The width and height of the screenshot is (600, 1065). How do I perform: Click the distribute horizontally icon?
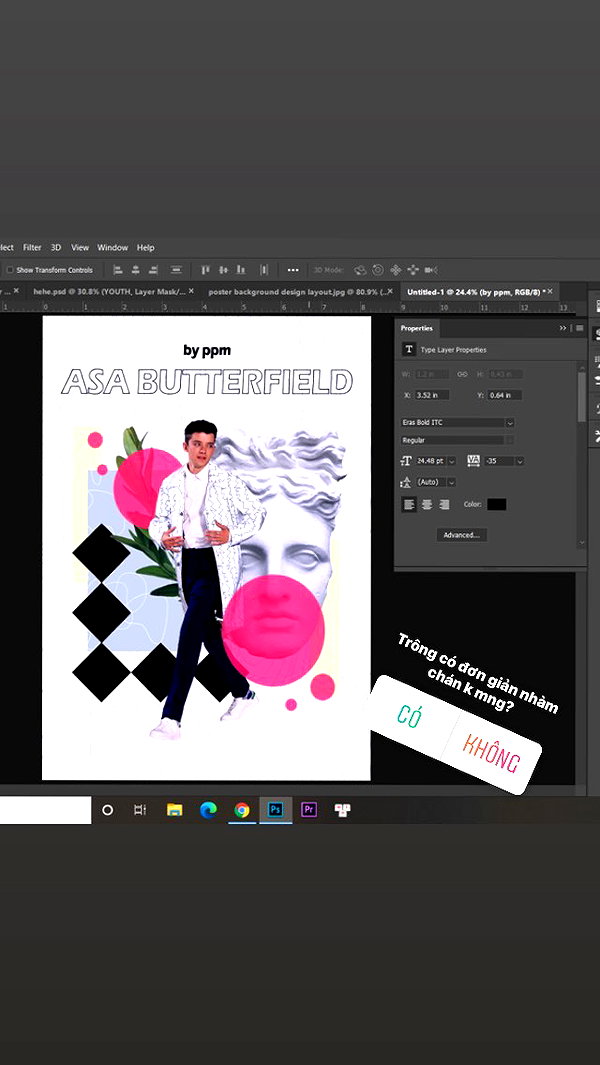coord(264,270)
